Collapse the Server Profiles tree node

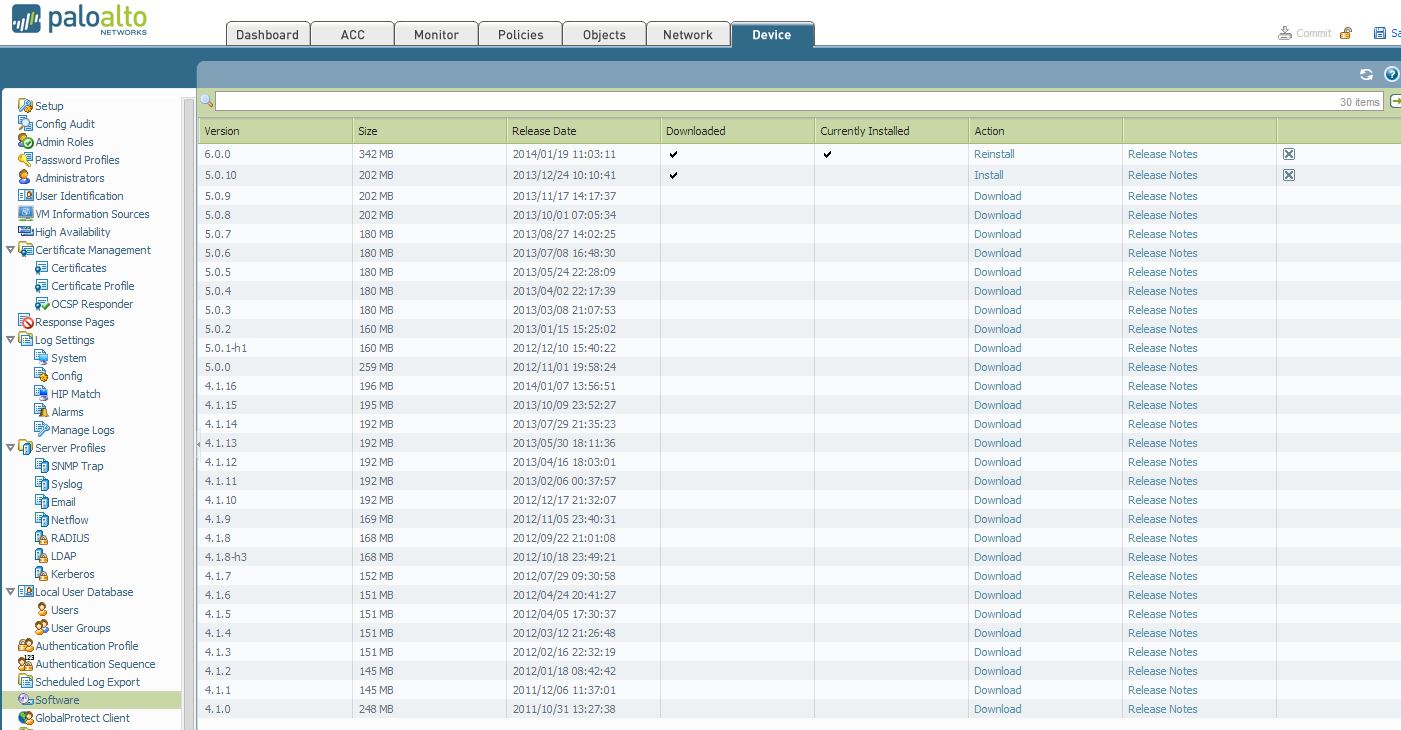pos(10,448)
